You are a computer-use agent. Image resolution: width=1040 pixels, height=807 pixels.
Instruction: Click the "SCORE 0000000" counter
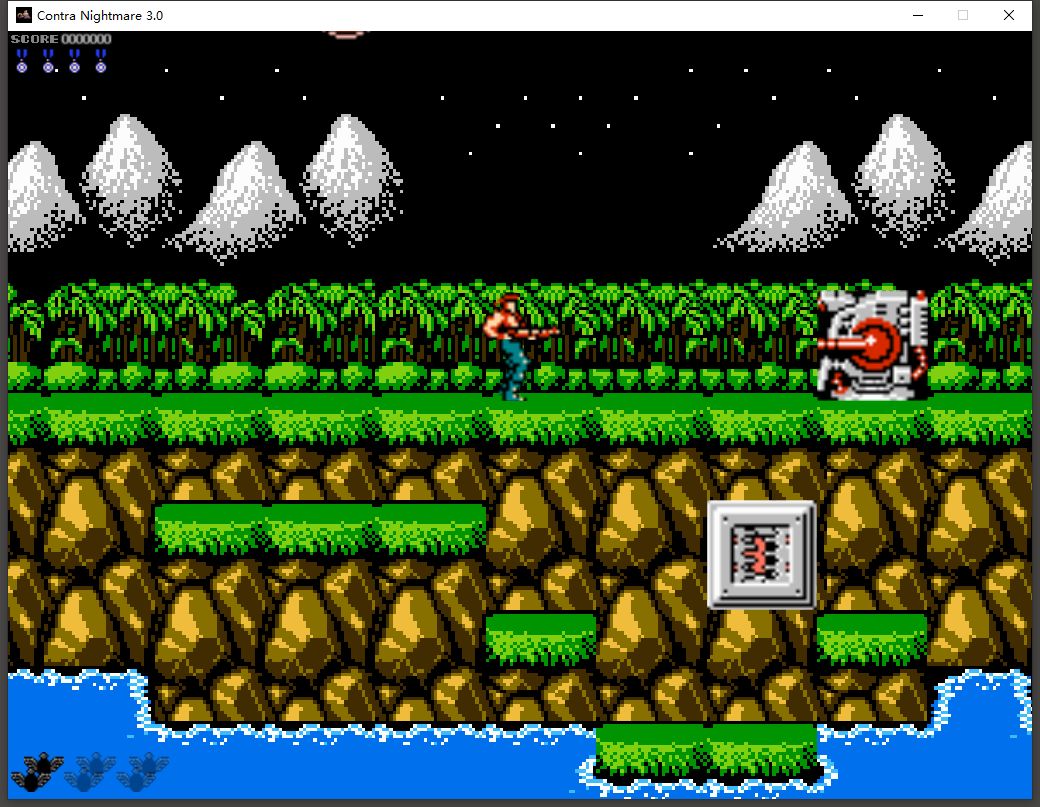pos(61,39)
